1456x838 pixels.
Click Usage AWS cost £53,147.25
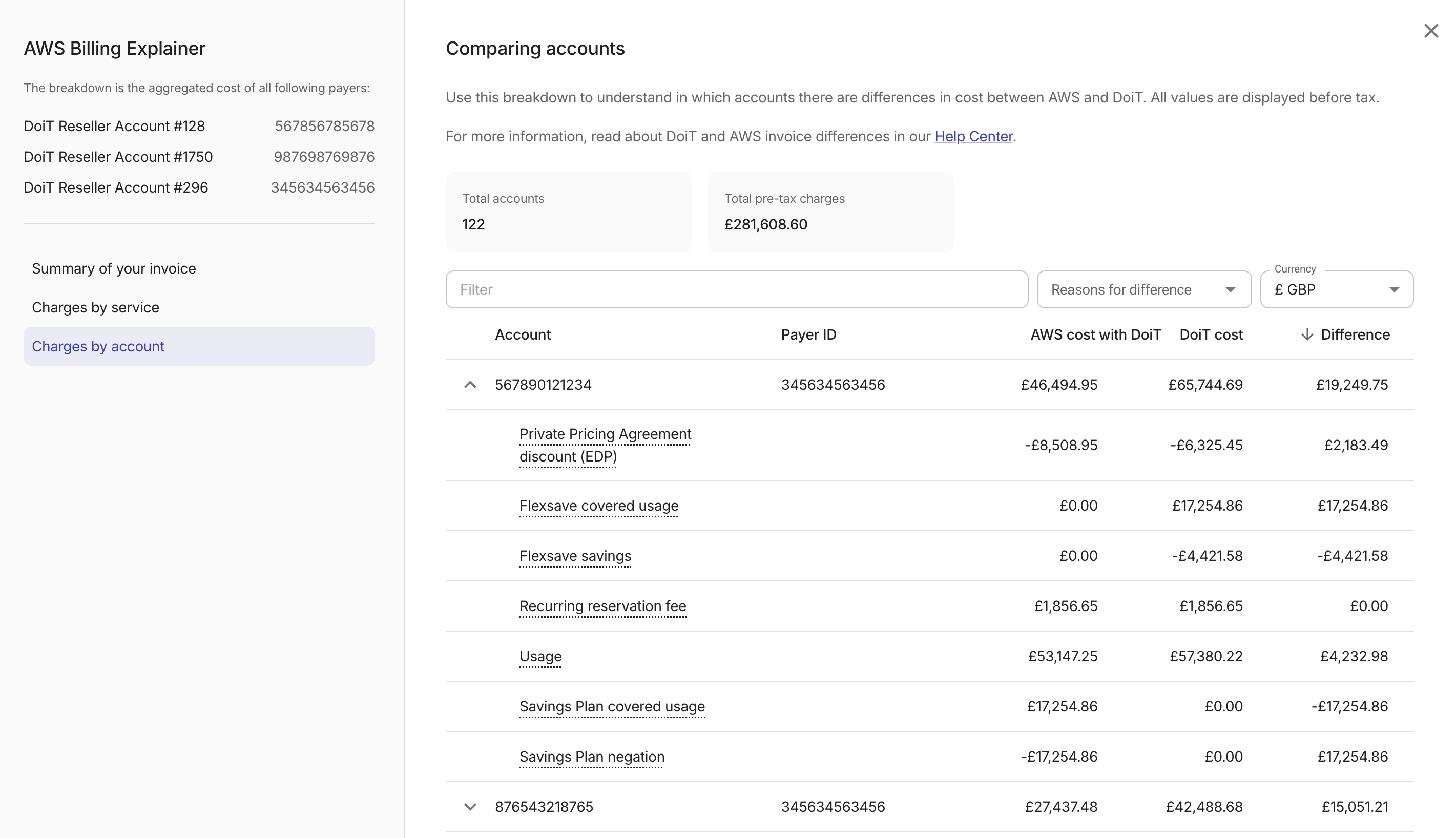pyautogui.click(x=1063, y=656)
